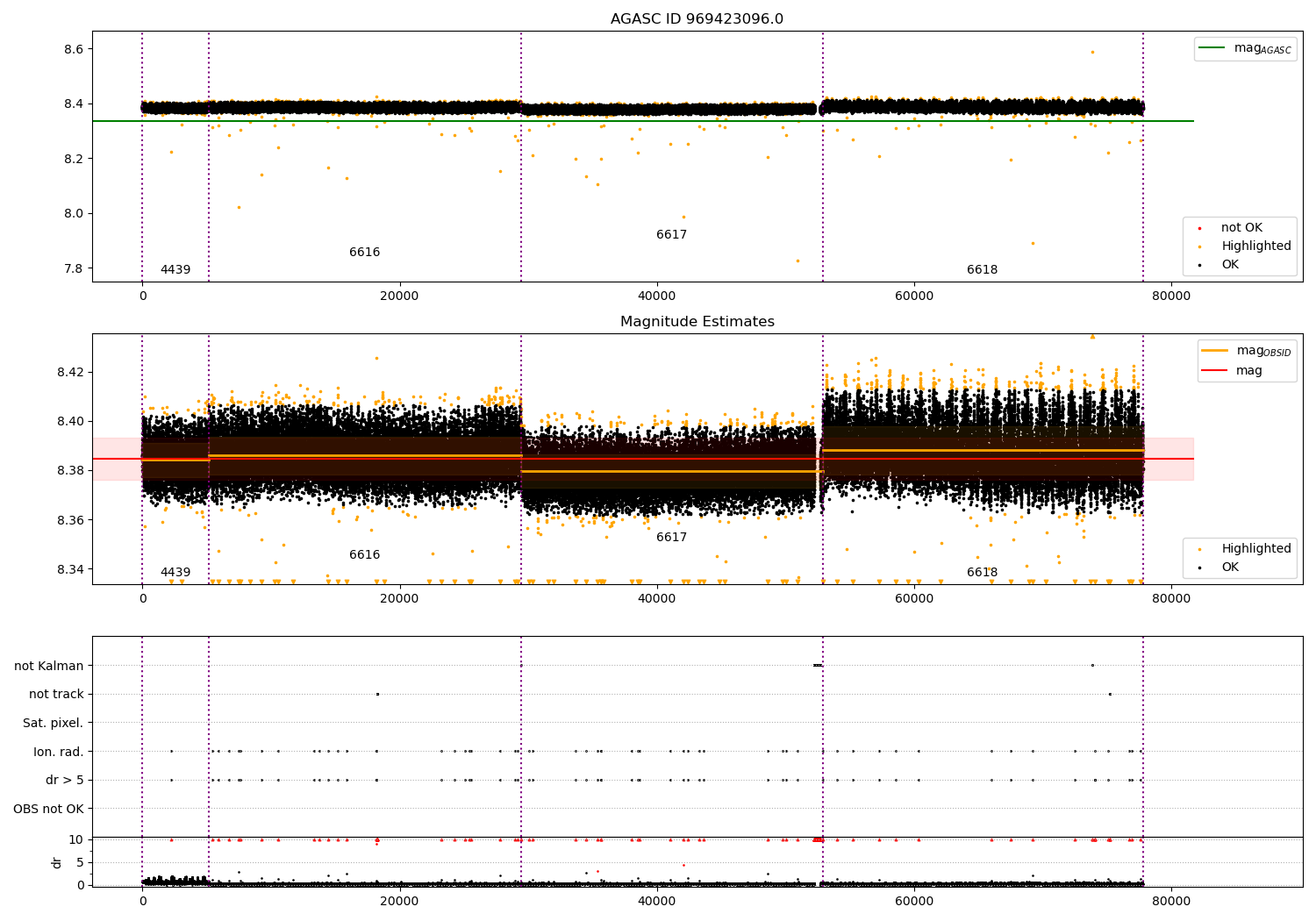Click OBSID label 6616 in the top plot
The width and height of the screenshot is (1316, 921).
tap(365, 253)
